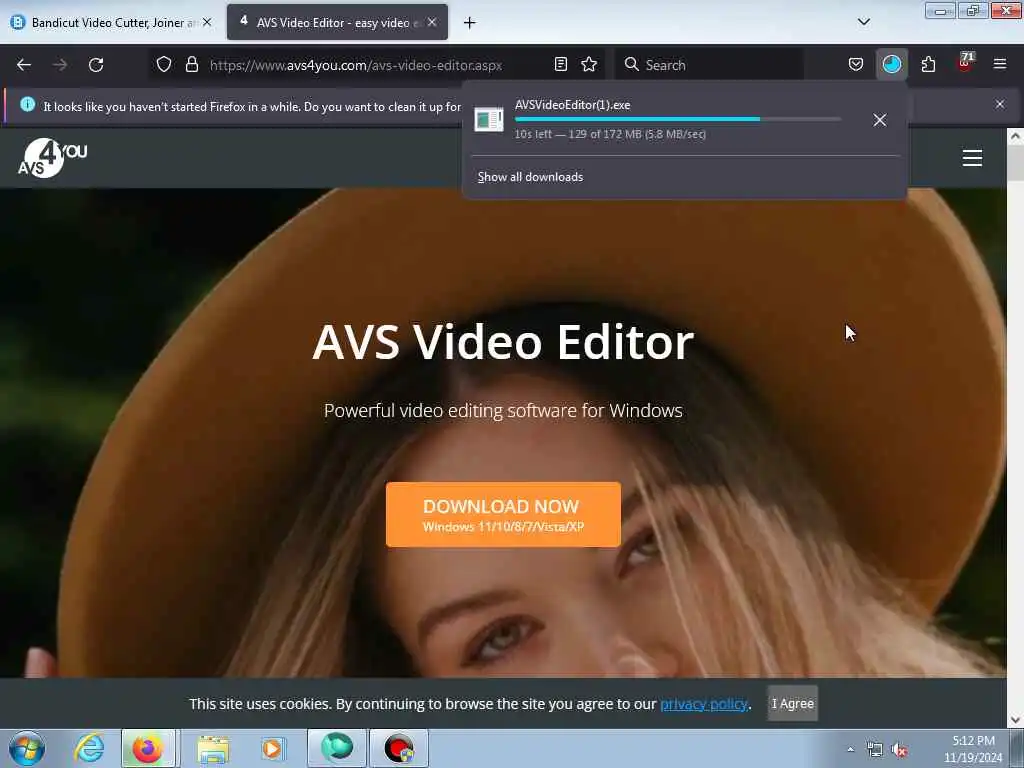The height and width of the screenshot is (768, 1024).
Task: Click the page scrollbar down arrow
Action: pyautogui.click(x=1015, y=720)
